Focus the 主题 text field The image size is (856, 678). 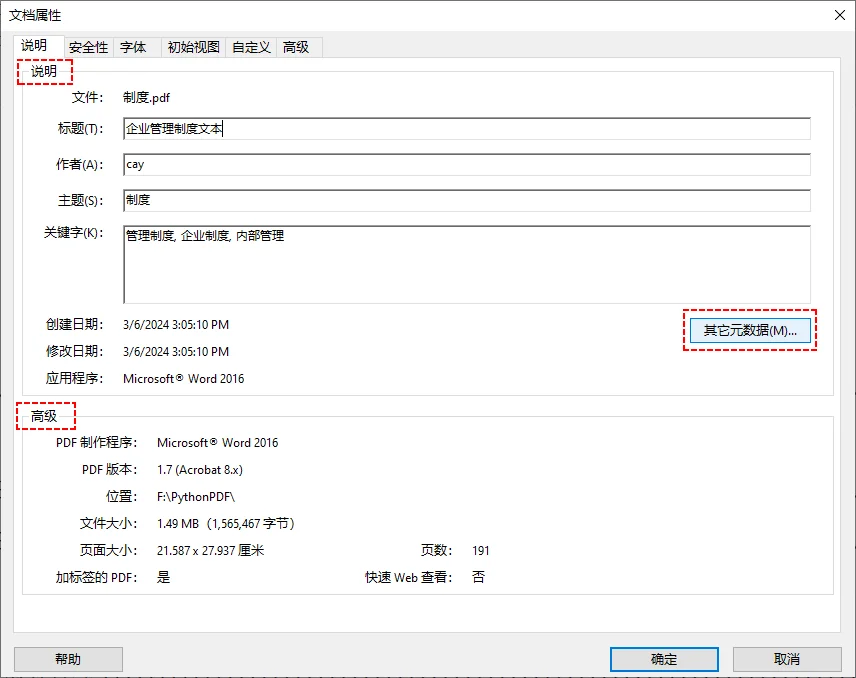point(467,200)
